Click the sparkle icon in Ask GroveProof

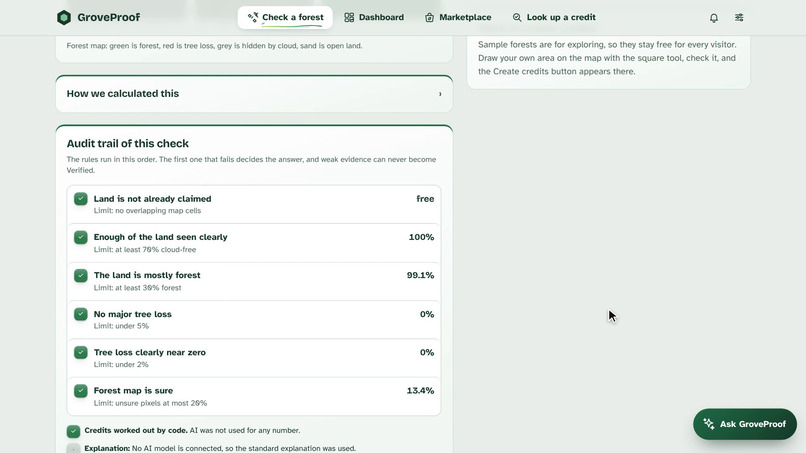[x=709, y=424]
